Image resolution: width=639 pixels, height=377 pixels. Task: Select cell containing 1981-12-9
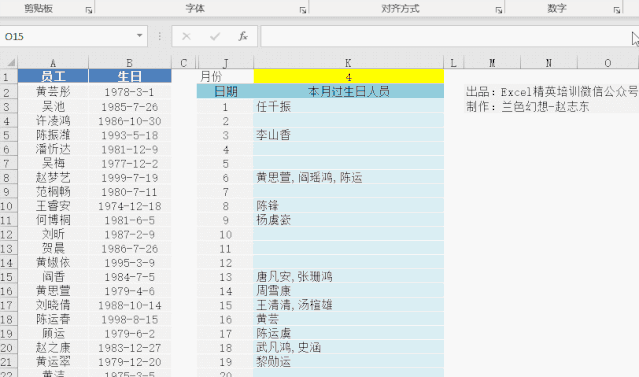(x=130, y=150)
